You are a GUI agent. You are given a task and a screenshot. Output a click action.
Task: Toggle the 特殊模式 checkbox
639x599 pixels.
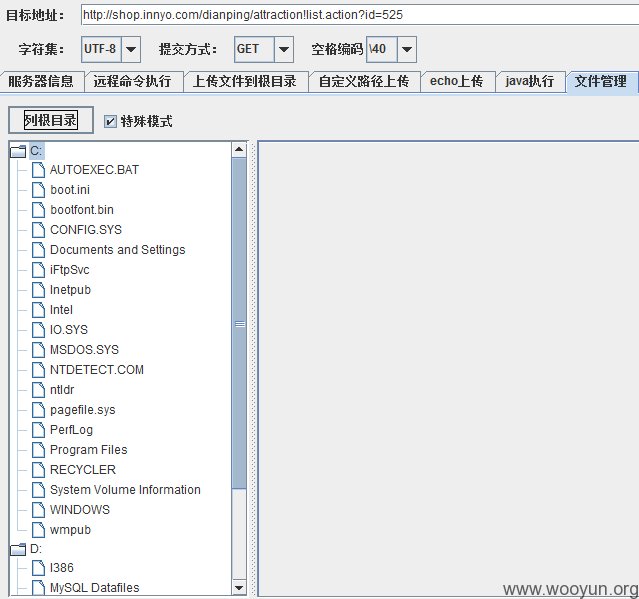[x=110, y=121]
